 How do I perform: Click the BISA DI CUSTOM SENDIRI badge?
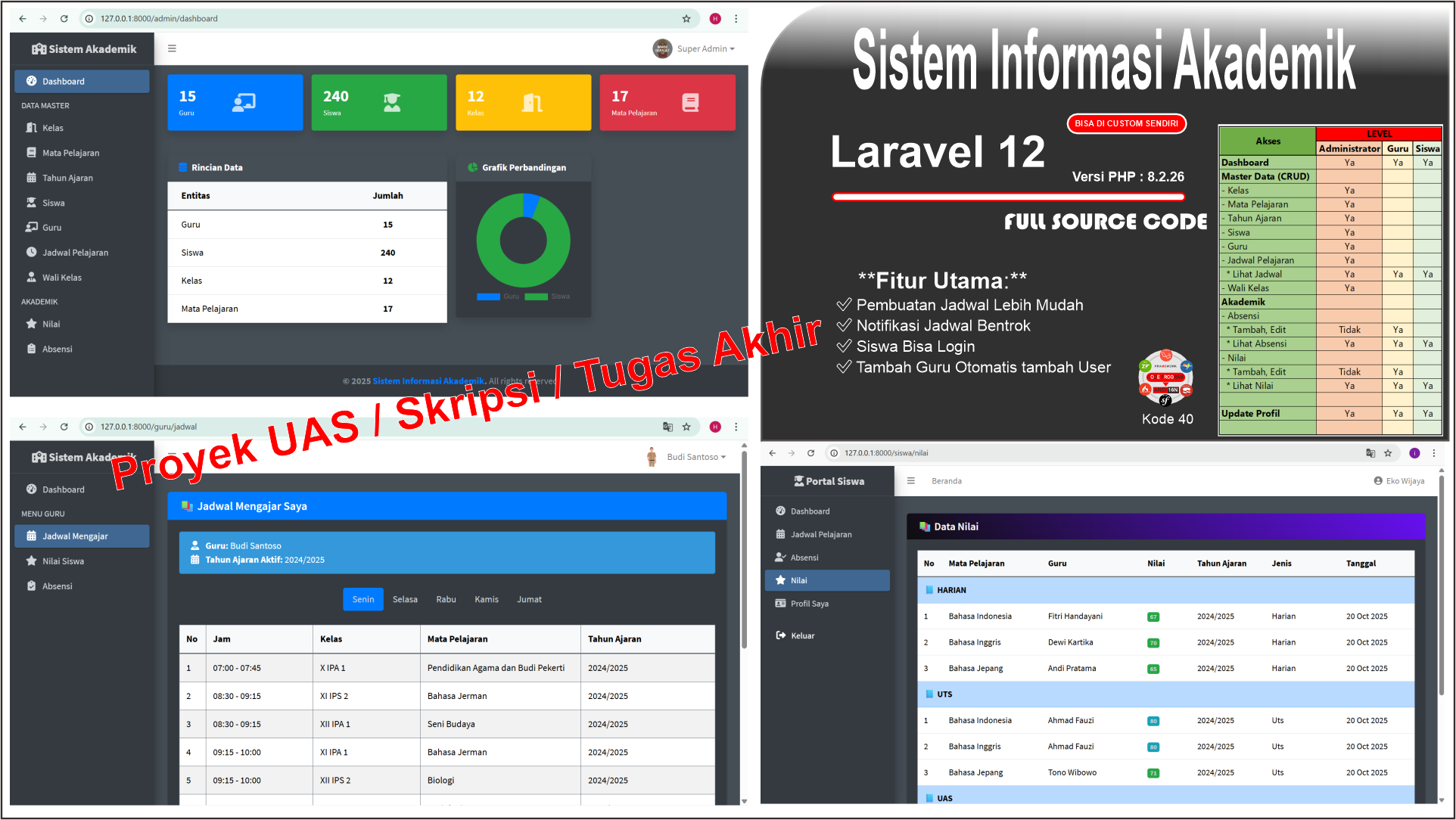click(1126, 123)
